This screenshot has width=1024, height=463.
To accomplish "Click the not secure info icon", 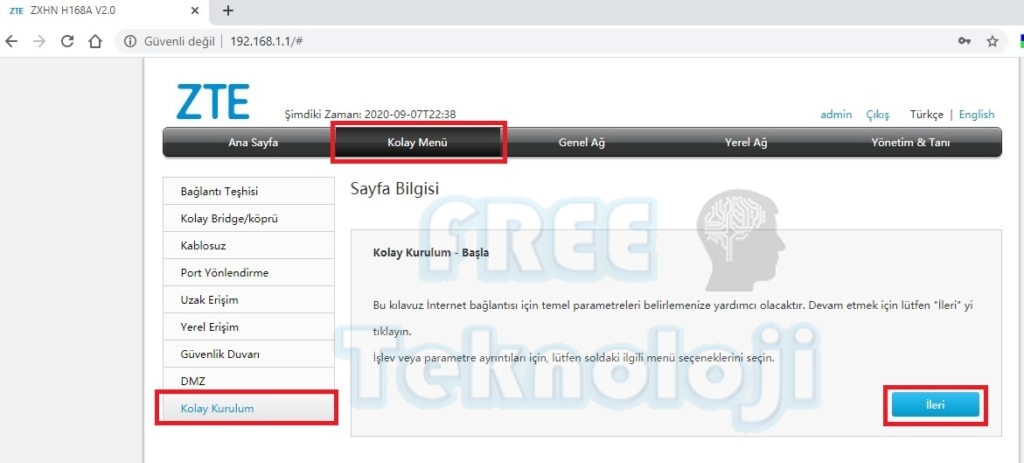I will tap(130, 41).
